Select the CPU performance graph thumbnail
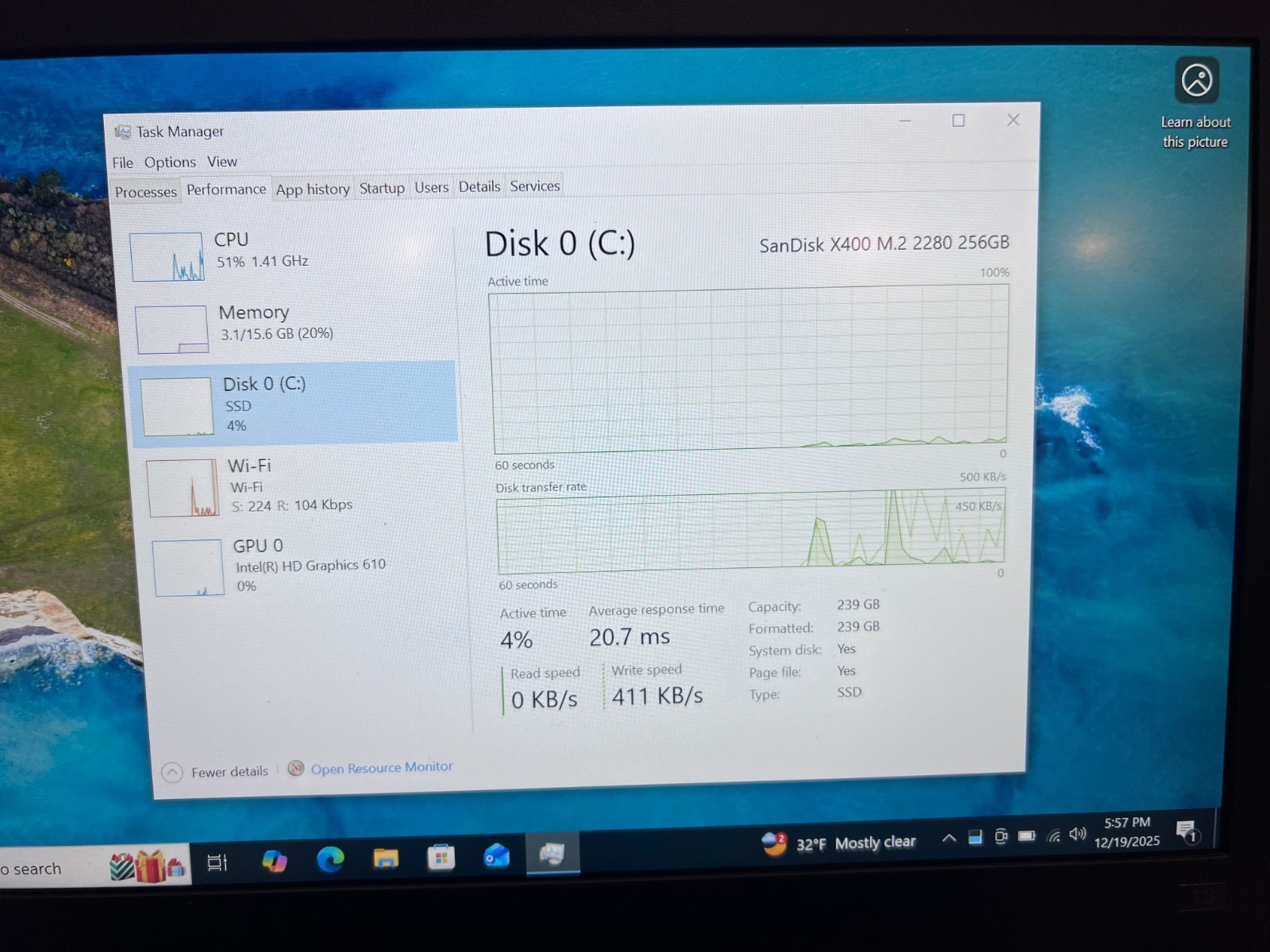 [167, 257]
